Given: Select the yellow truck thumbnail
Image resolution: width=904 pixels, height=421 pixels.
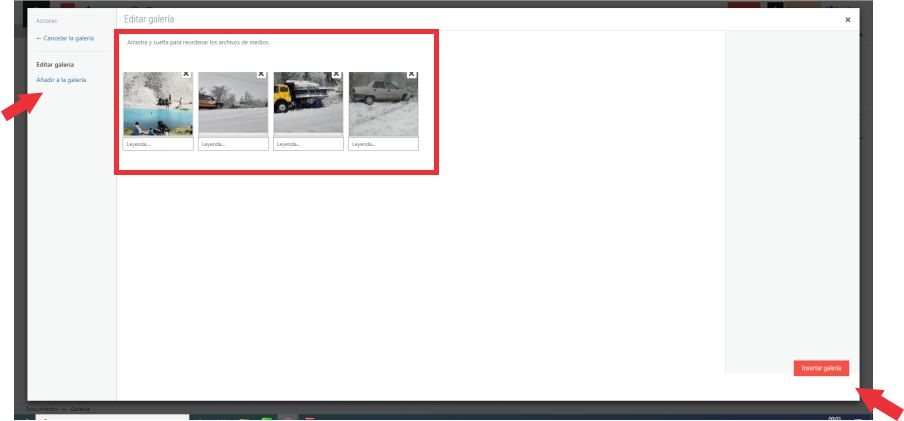Looking at the screenshot, I should tap(308, 106).
